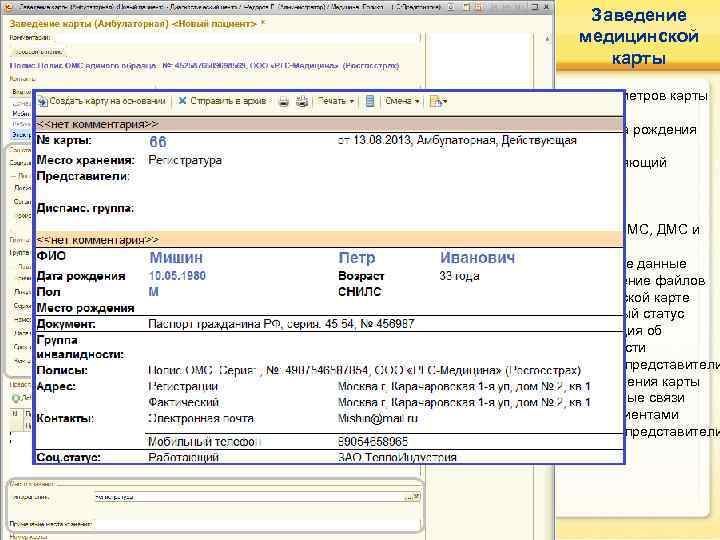
Task: Click the card date and status text
Action: 457,141
